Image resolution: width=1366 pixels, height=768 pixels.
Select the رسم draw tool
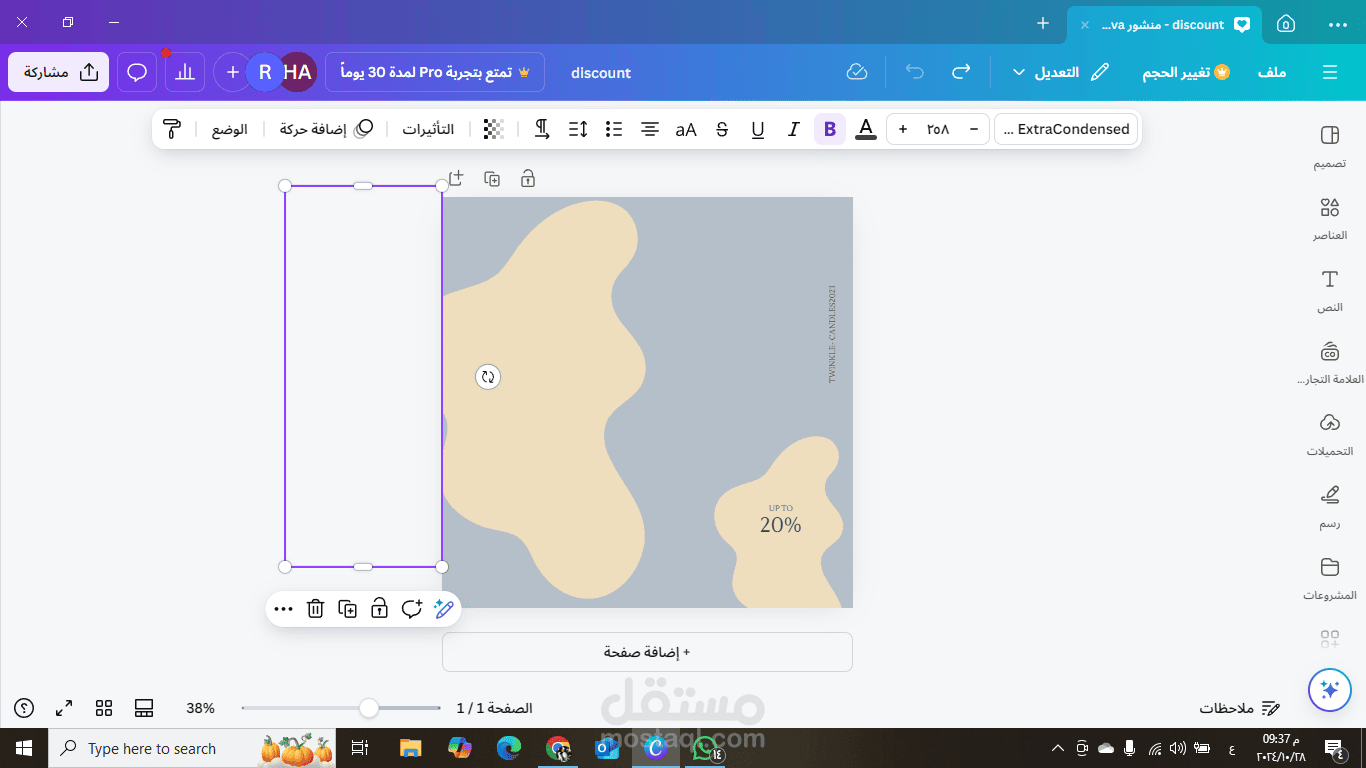(x=1329, y=507)
